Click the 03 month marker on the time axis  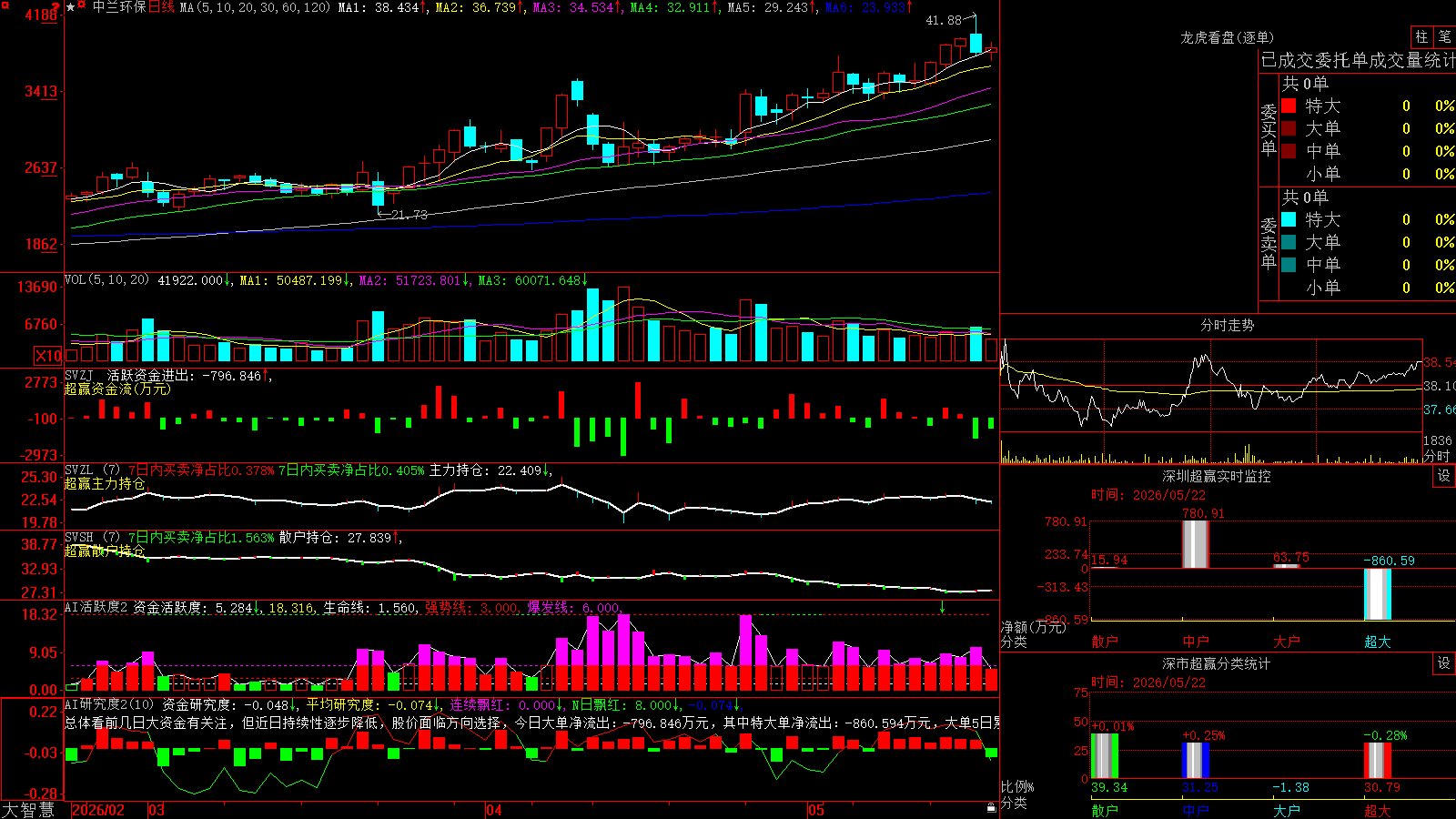pos(157,810)
